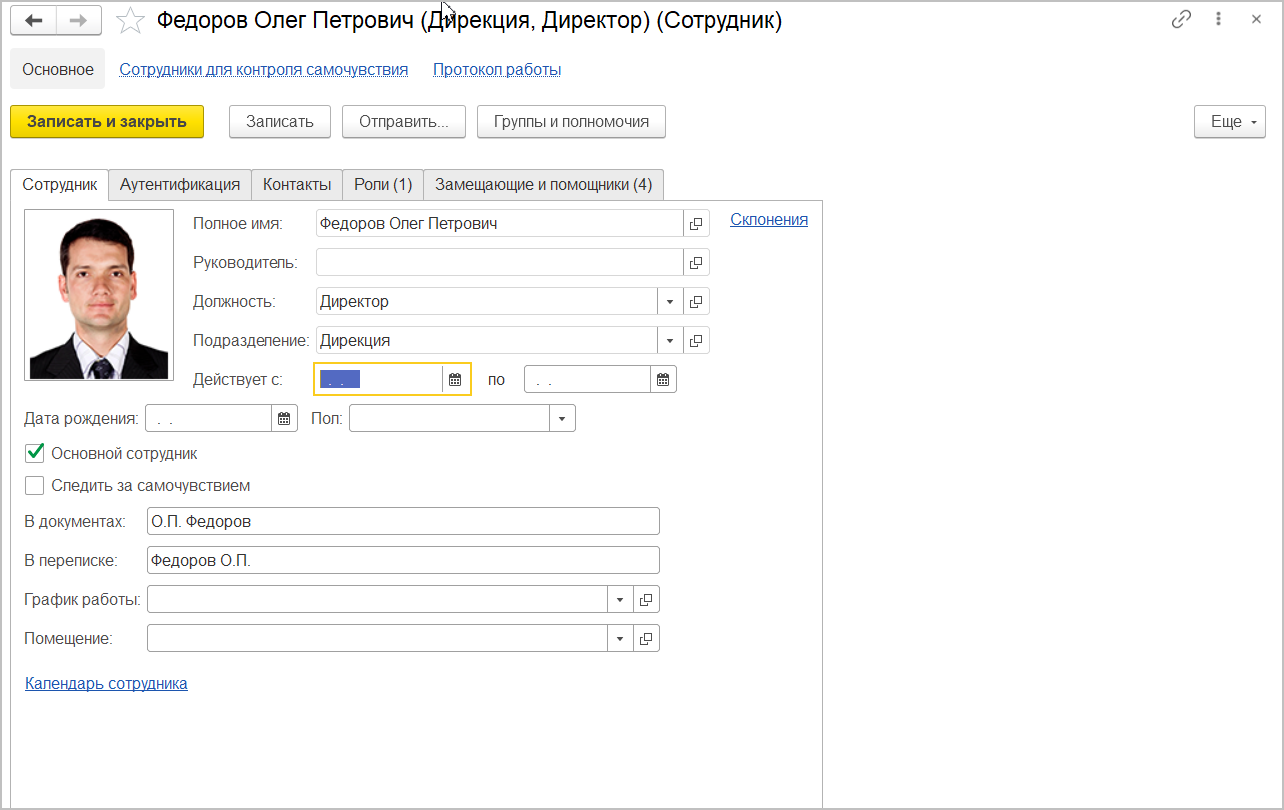Open the 'Еще' actions menu

[1229, 122]
